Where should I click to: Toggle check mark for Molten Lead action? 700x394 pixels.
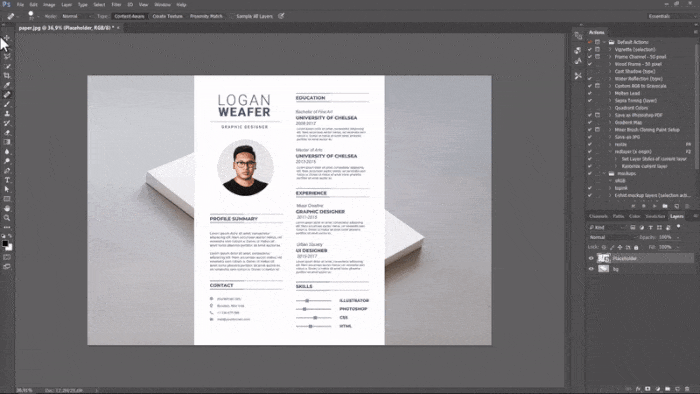click(590, 93)
